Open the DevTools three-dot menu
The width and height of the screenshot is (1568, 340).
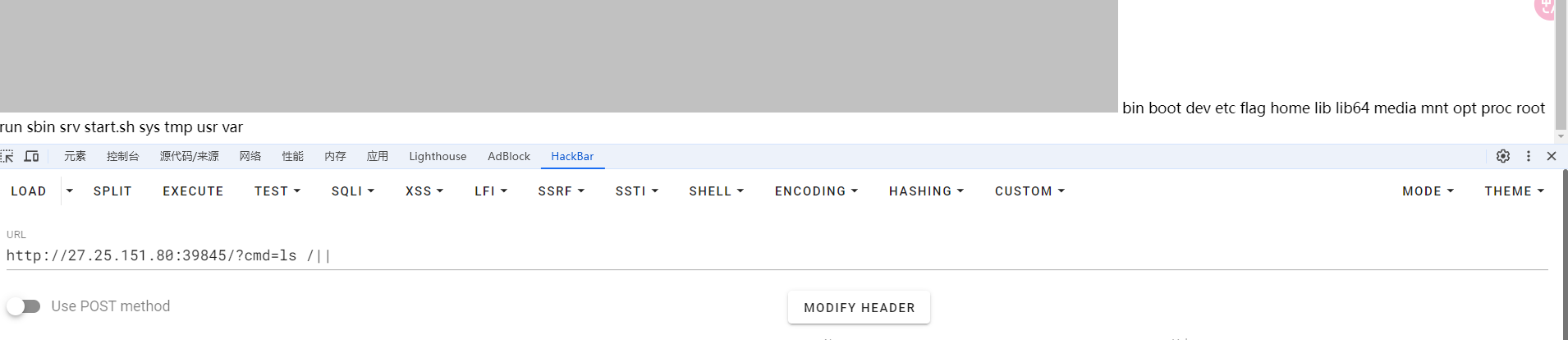[1528, 156]
